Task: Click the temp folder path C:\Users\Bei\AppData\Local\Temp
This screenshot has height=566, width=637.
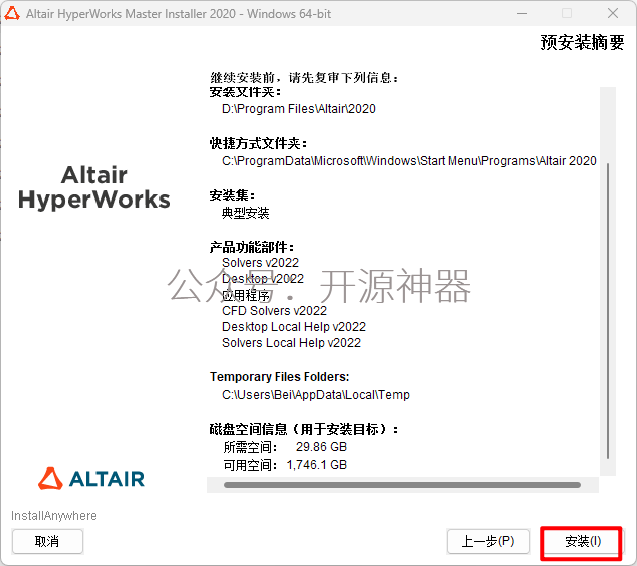Action: [x=316, y=395]
